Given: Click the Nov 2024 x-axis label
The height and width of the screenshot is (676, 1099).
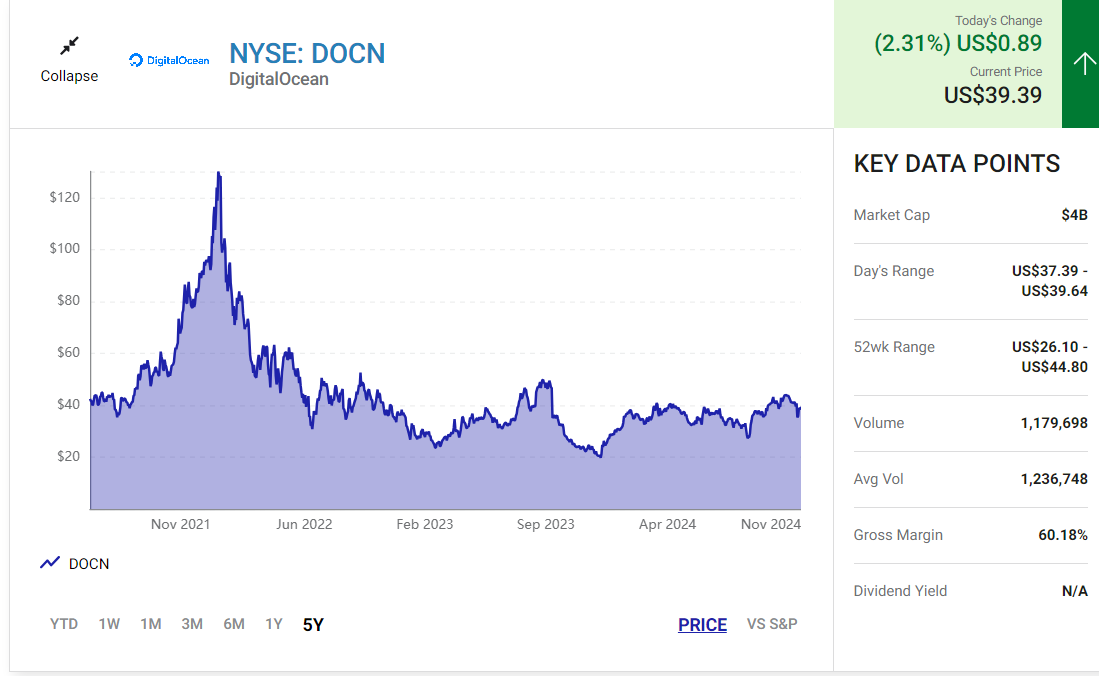Looking at the screenshot, I should [771, 525].
